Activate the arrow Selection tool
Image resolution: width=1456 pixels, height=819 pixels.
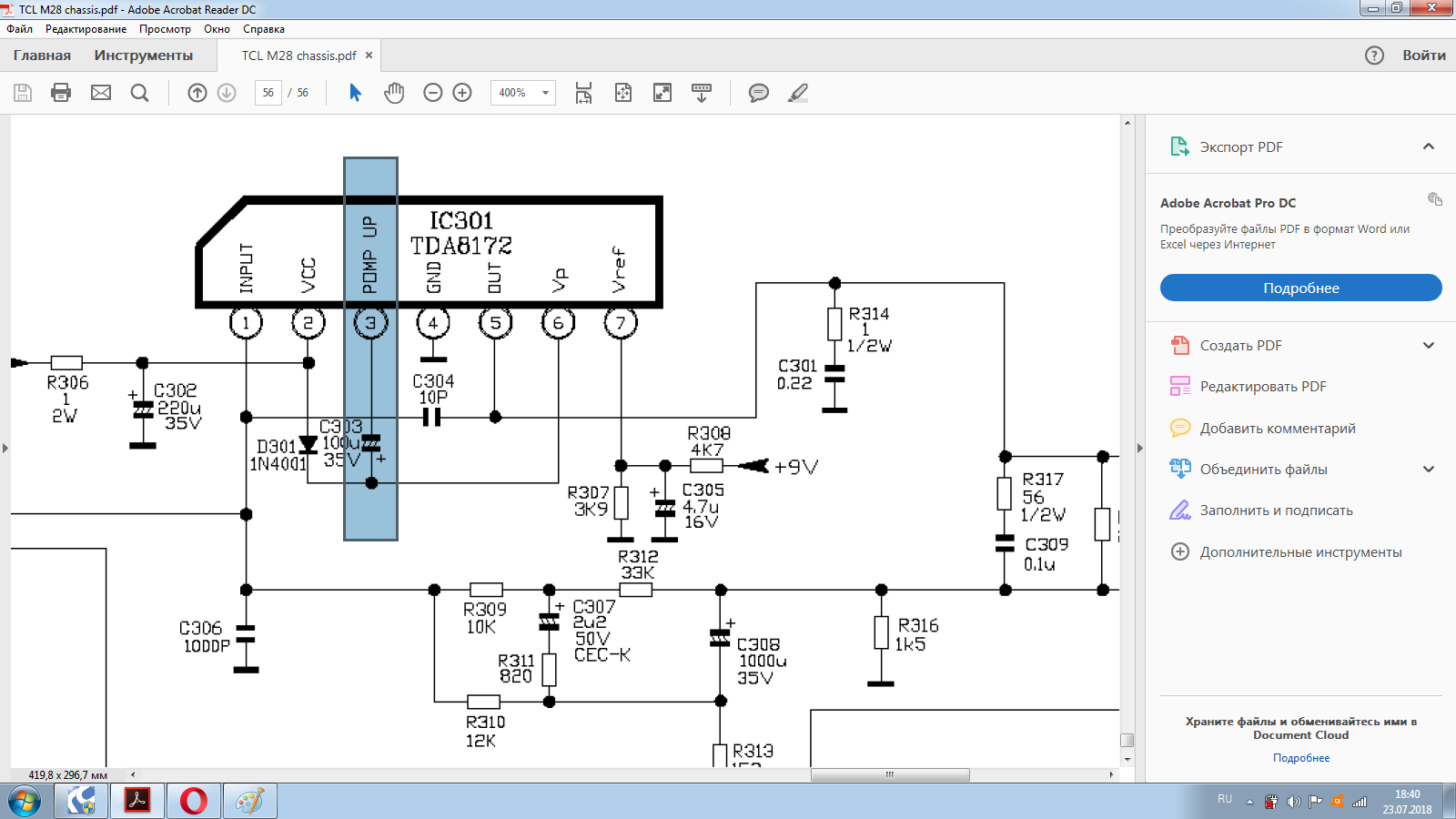click(355, 93)
